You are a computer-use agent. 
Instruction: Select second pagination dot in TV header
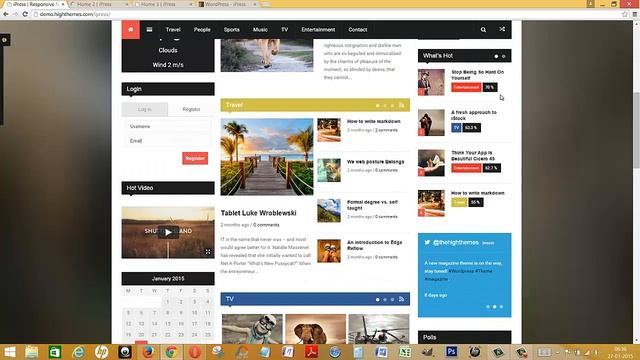(385, 300)
